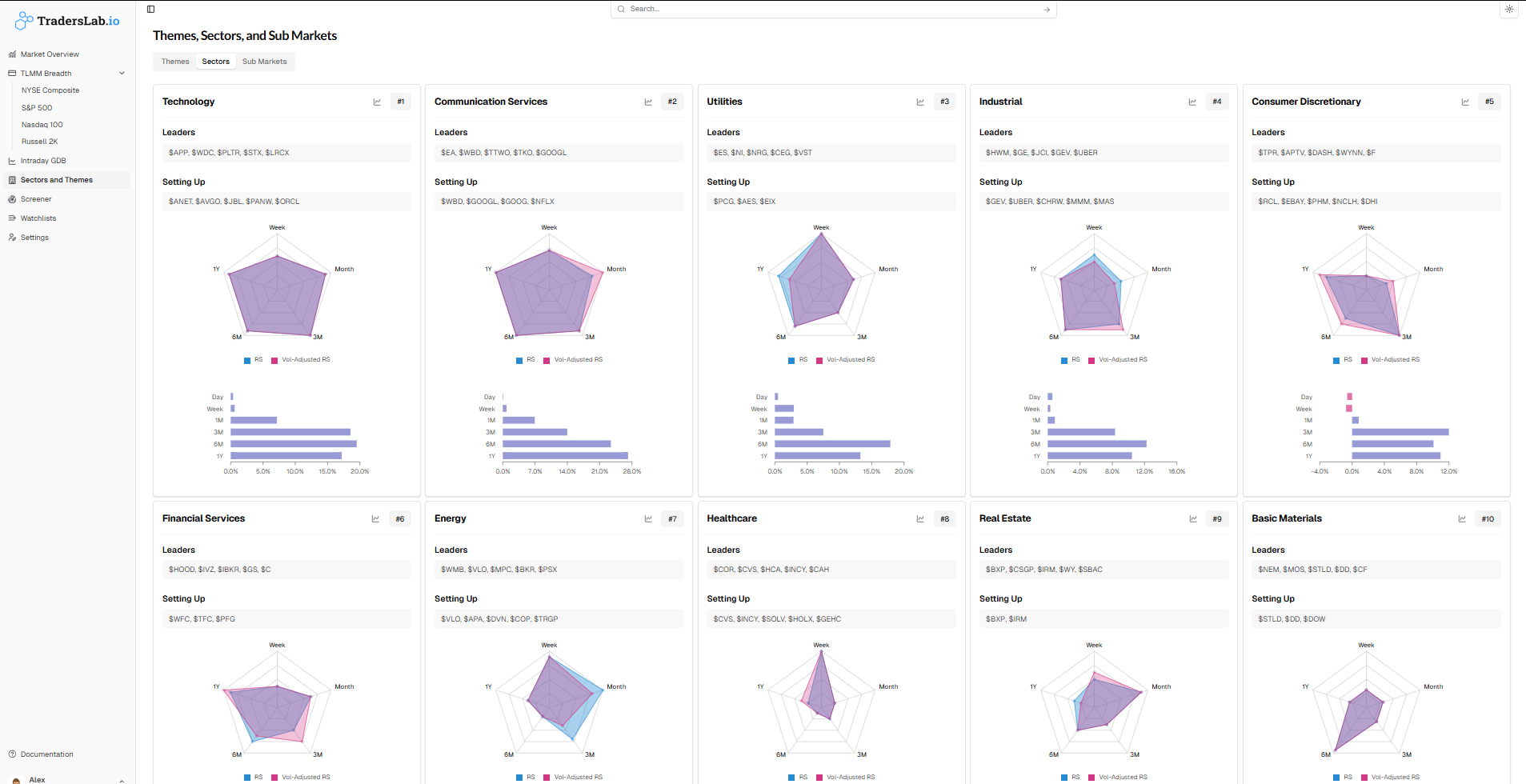1526x784 pixels.
Task: Open Nasdaq 100 breadth page
Action: point(42,125)
